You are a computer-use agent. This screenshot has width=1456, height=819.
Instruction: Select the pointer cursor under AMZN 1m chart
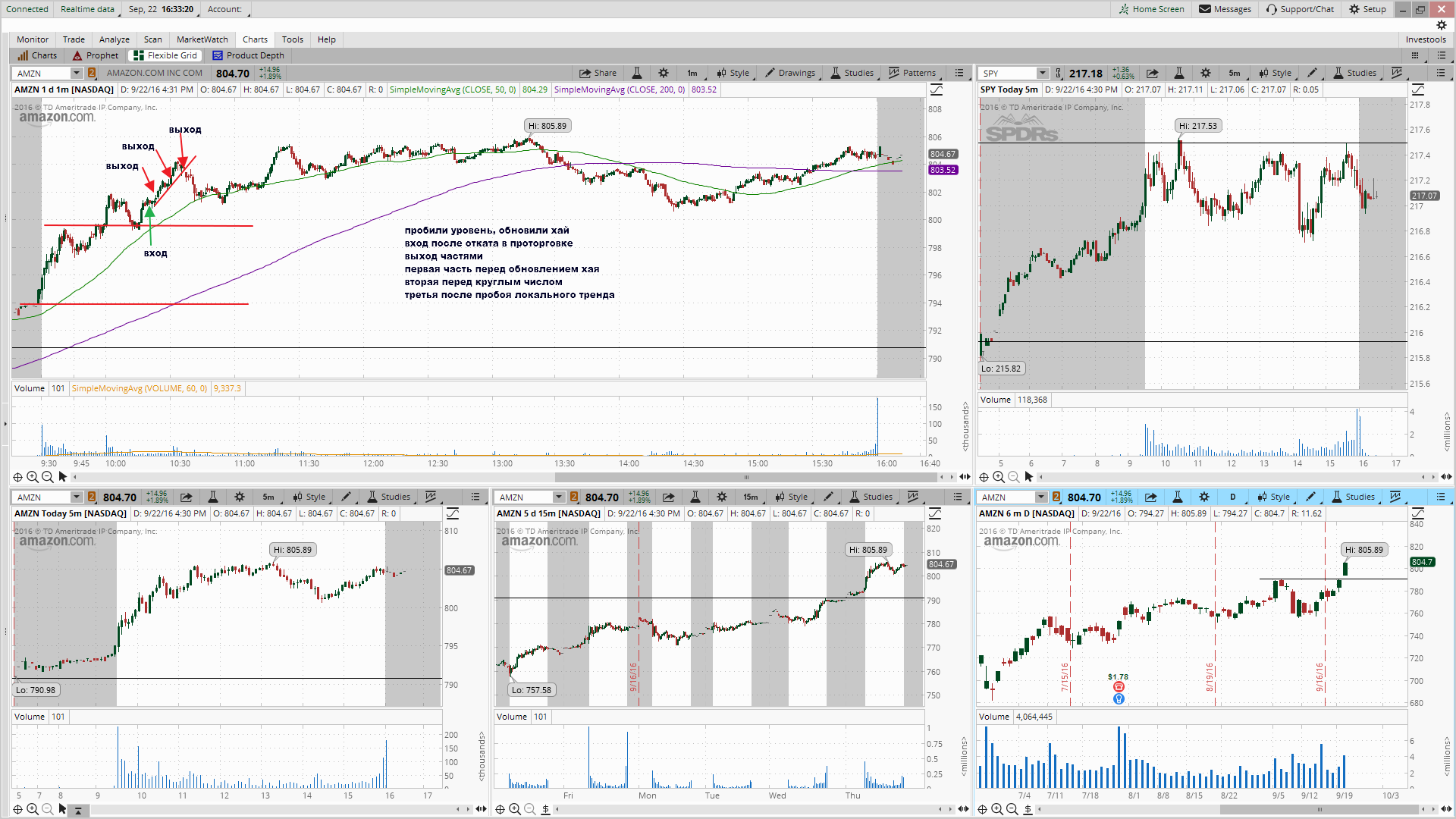tap(63, 477)
